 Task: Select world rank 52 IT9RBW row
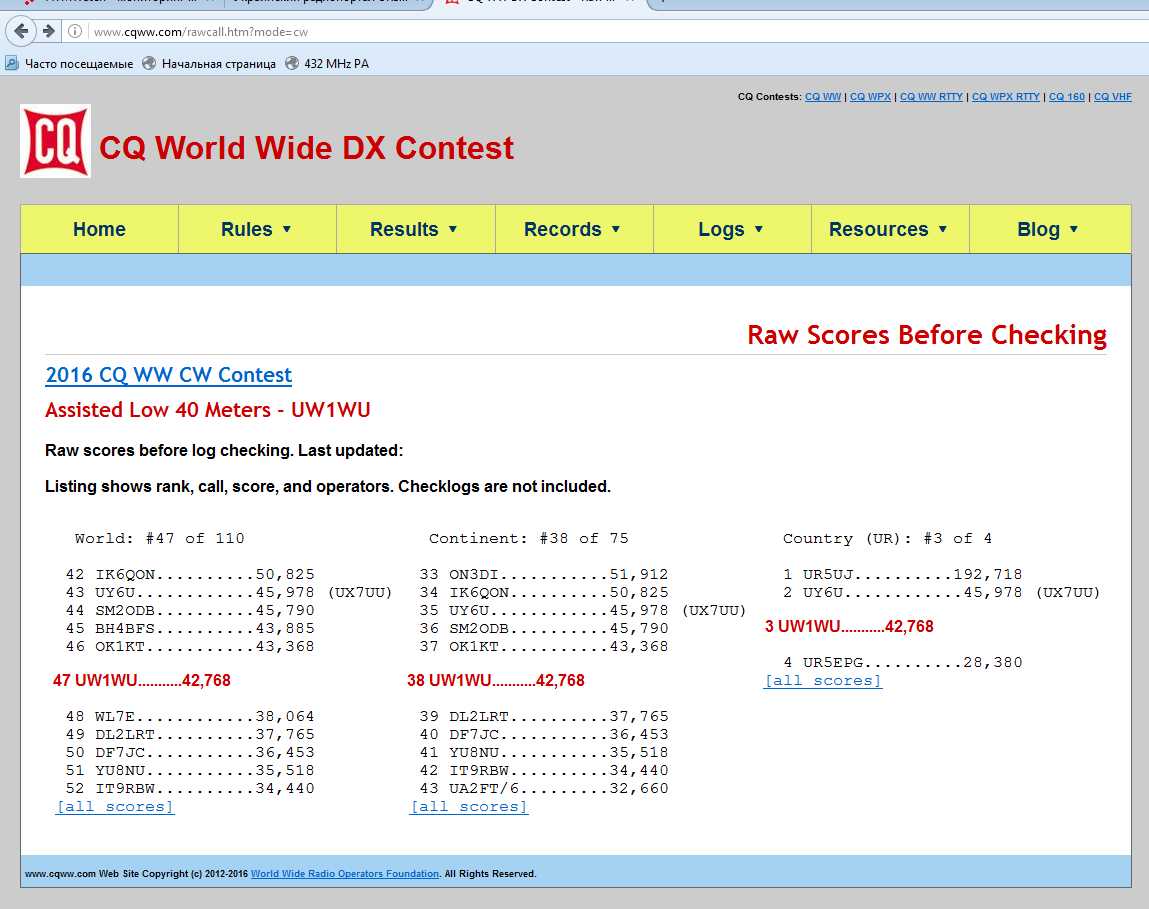click(190, 789)
